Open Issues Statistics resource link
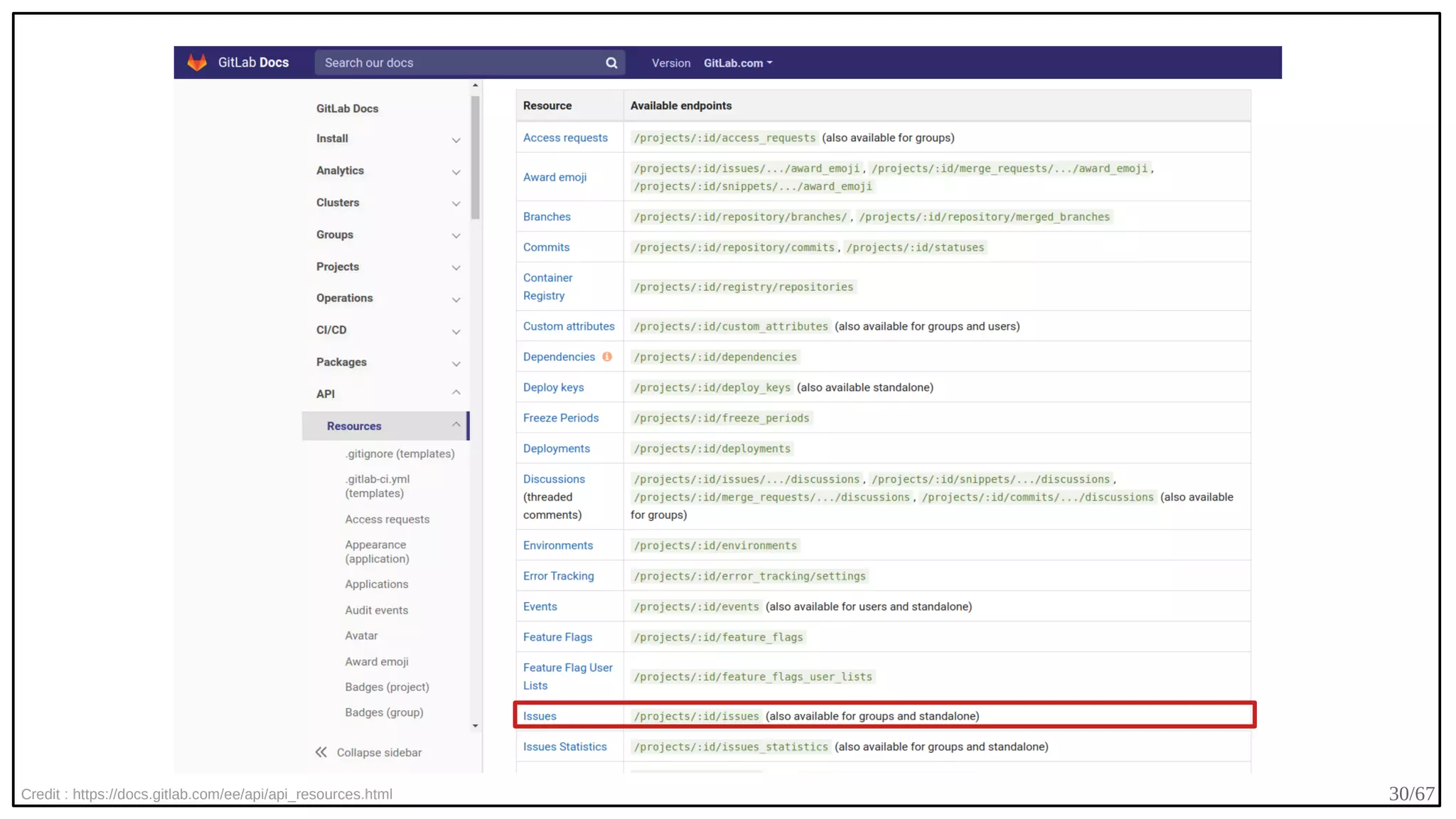The image size is (1456, 819). [564, 746]
